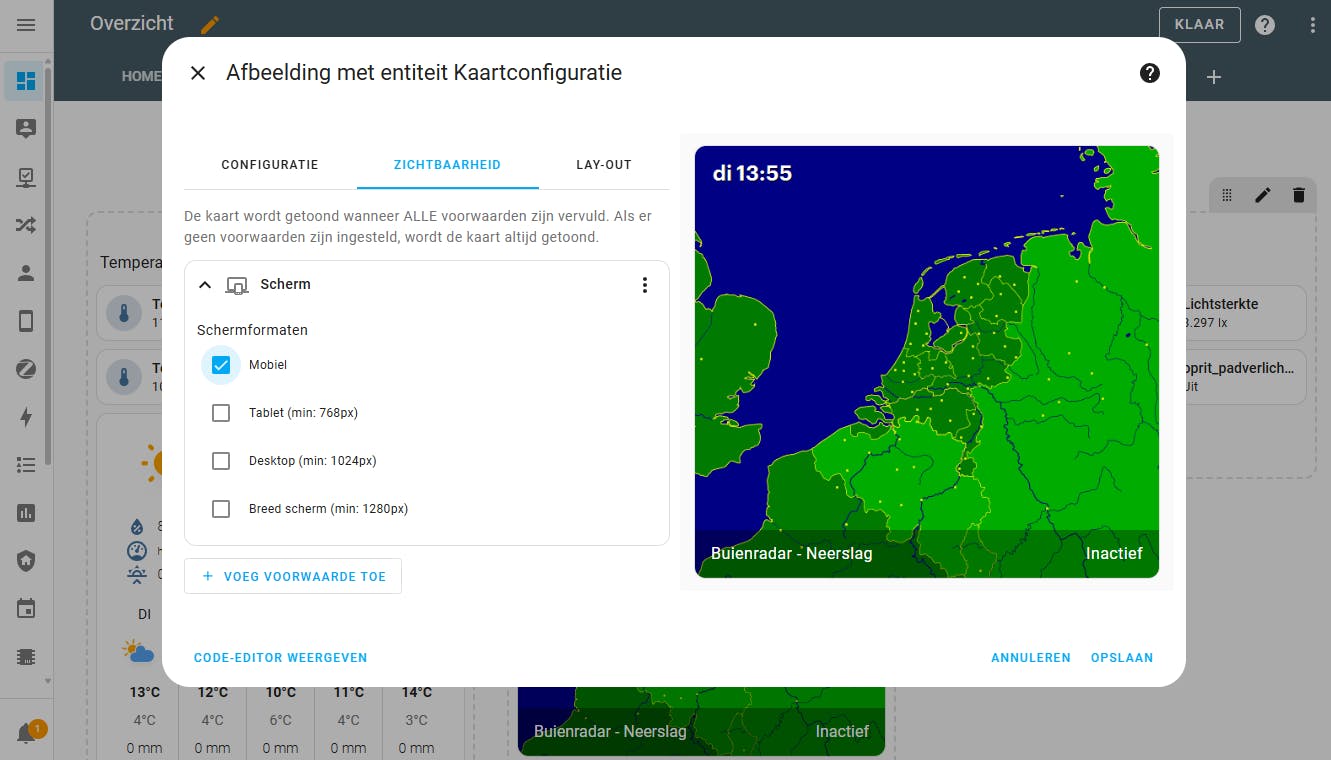Collapse the Scherm condition chevron
Image resolution: width=1331 pixels, height=760 pixels.
[x=205, y=285]
